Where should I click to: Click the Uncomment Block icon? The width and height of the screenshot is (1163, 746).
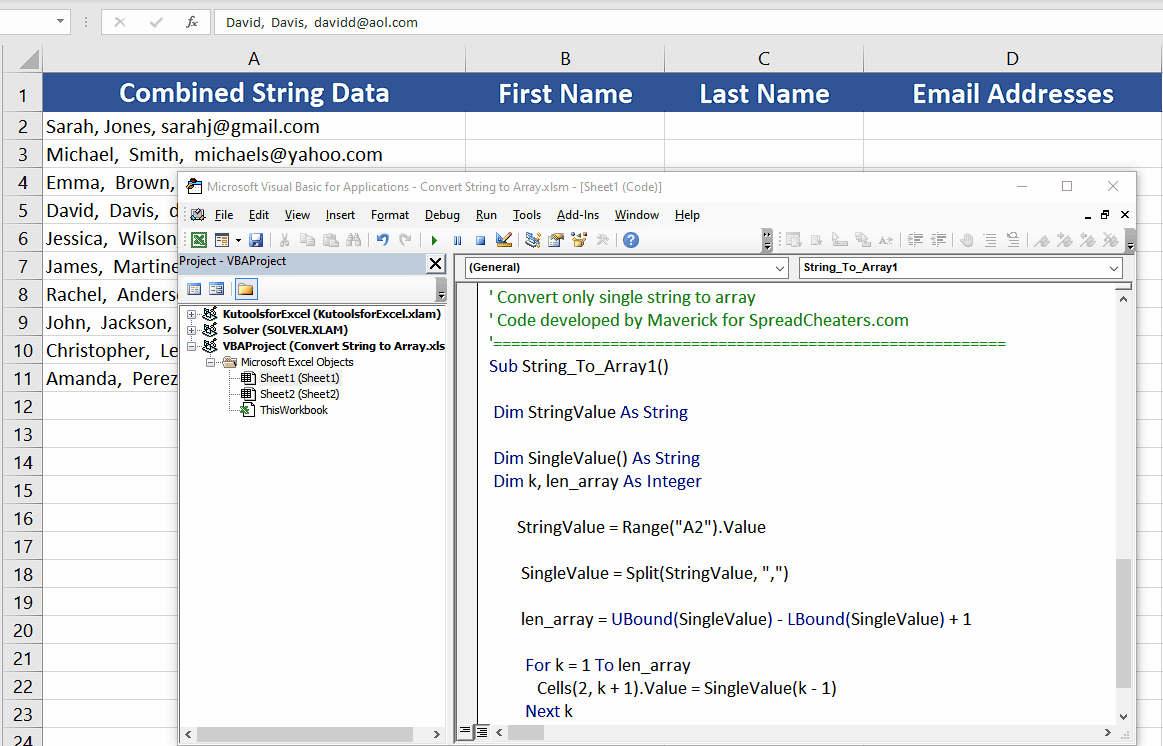(x=1012, y=240)
